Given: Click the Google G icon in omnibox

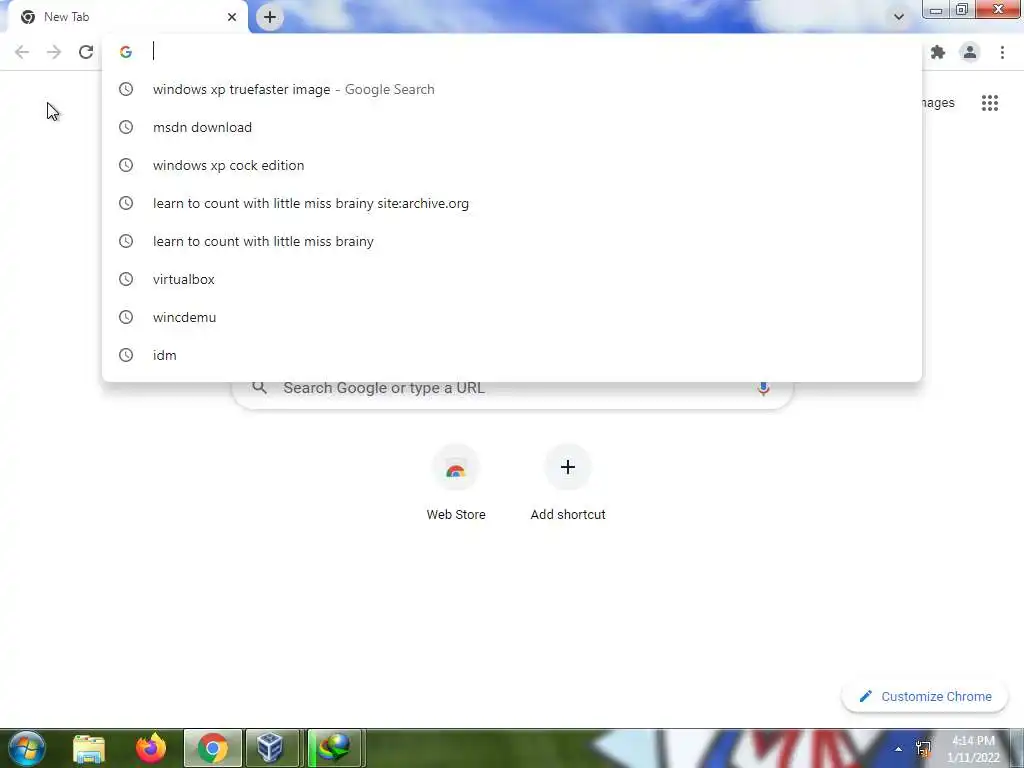Looking at the screenshot, I should click(x=126, y=52).
